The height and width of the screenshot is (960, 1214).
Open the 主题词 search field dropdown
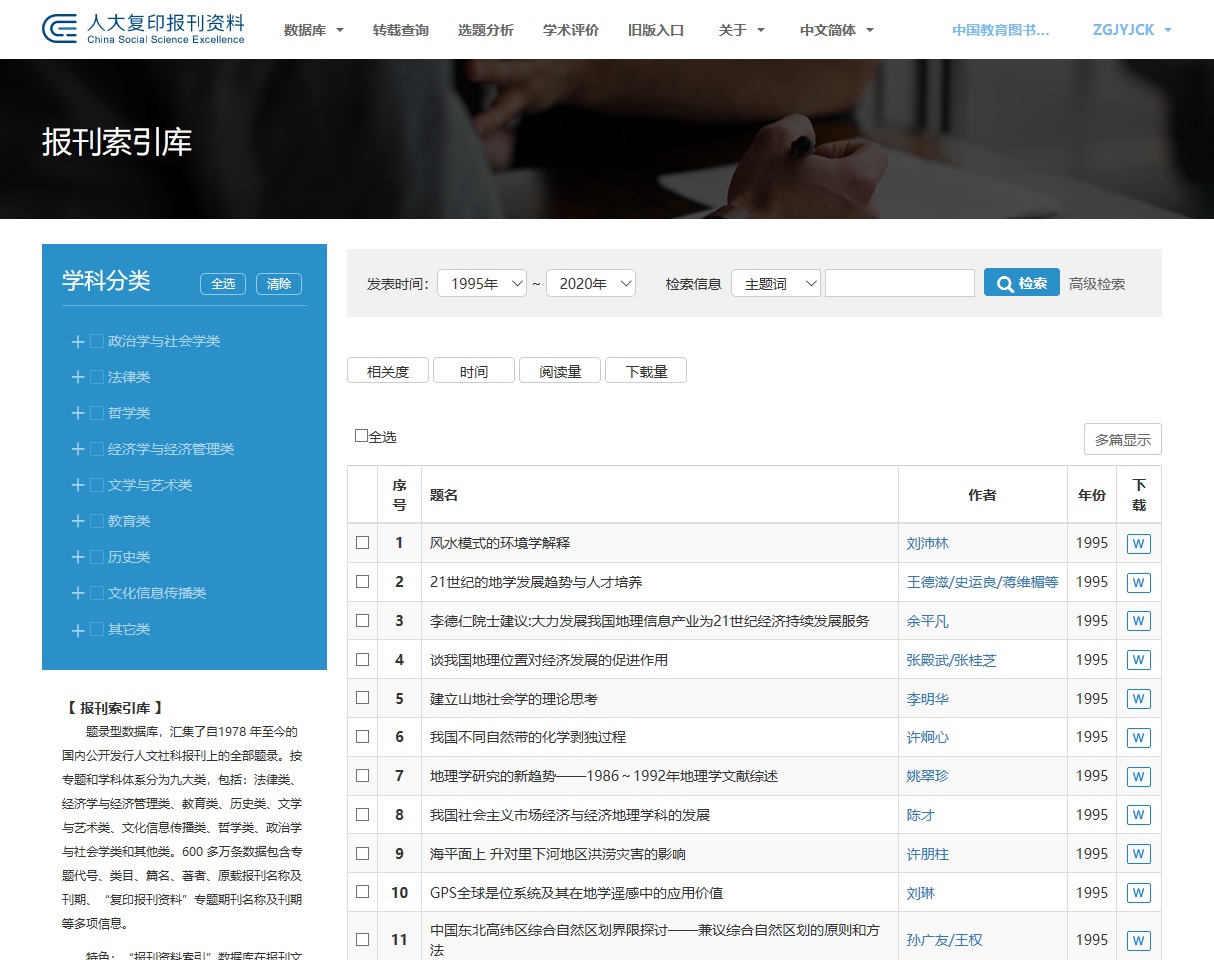point(776,284)
